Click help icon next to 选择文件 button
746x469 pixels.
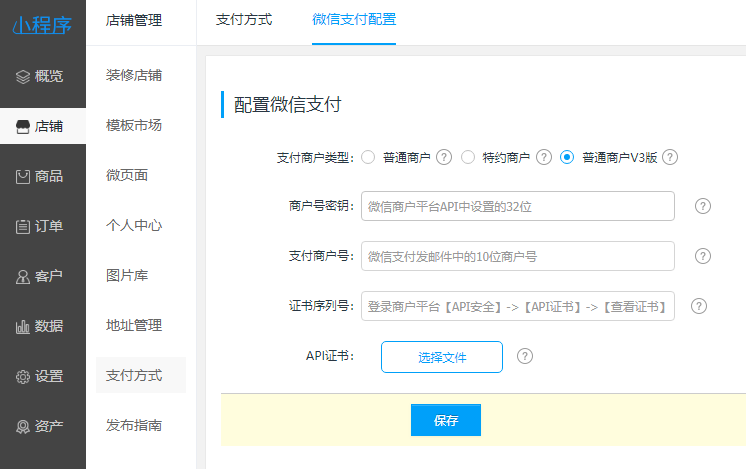tap(525, 356)
